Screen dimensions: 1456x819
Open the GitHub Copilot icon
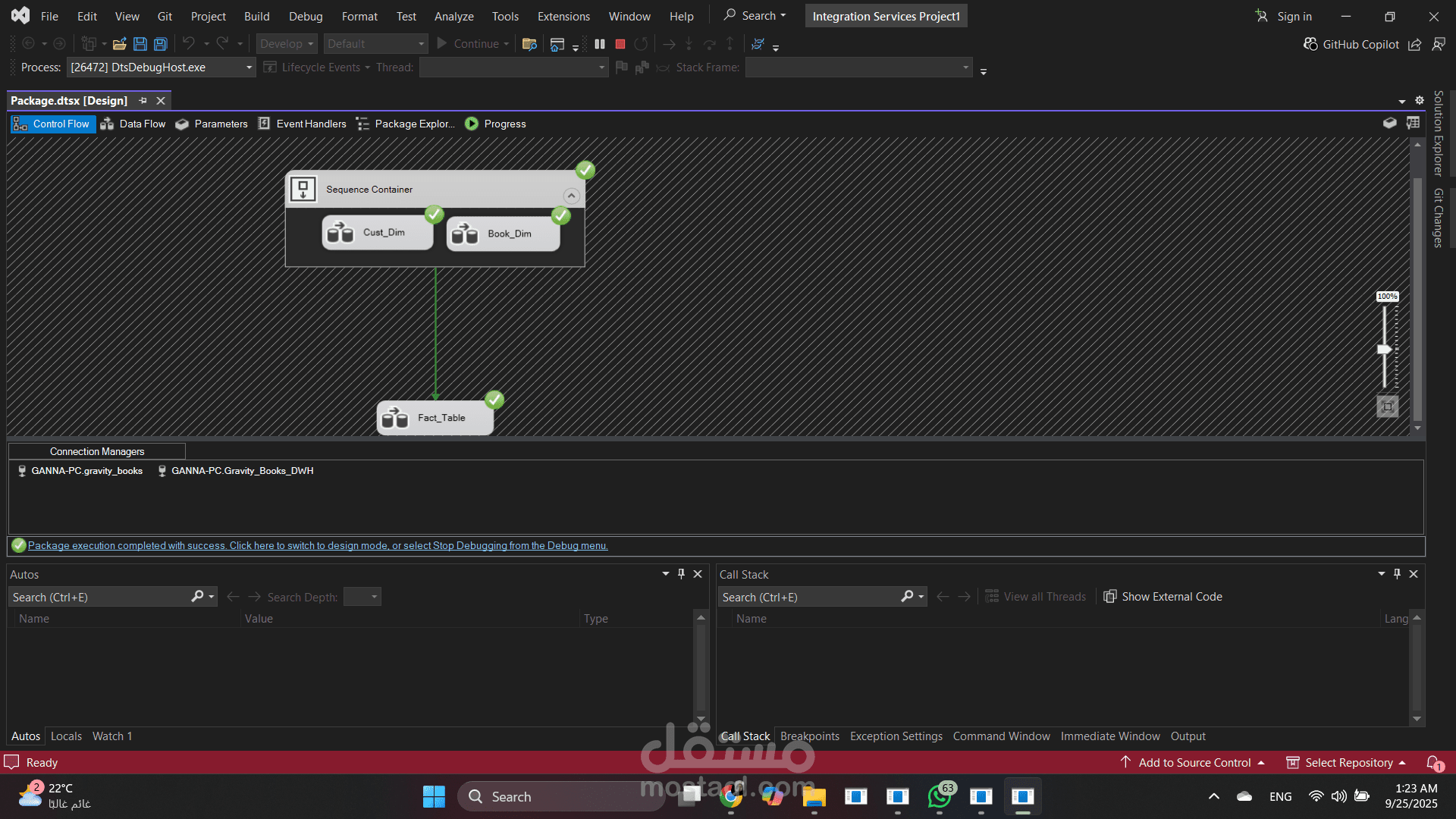click(1310, 44)
